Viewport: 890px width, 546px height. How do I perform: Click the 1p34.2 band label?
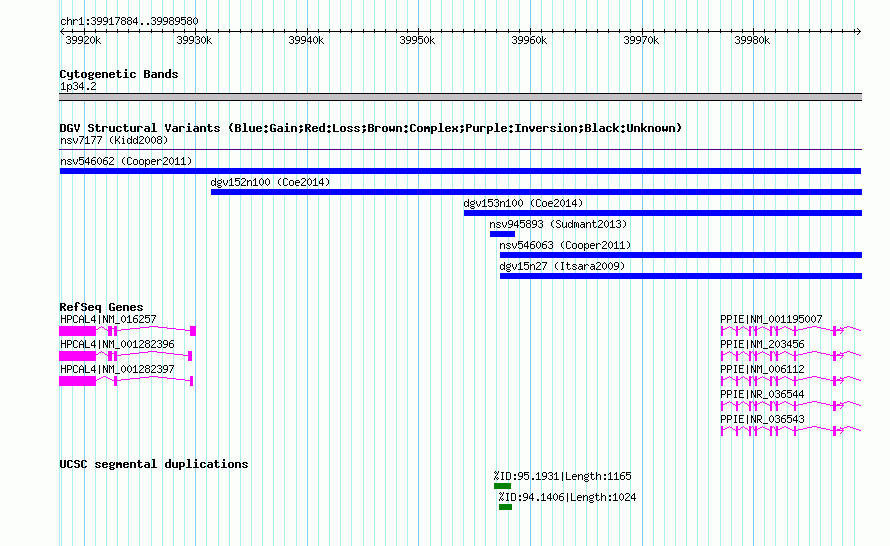point(78,86)
